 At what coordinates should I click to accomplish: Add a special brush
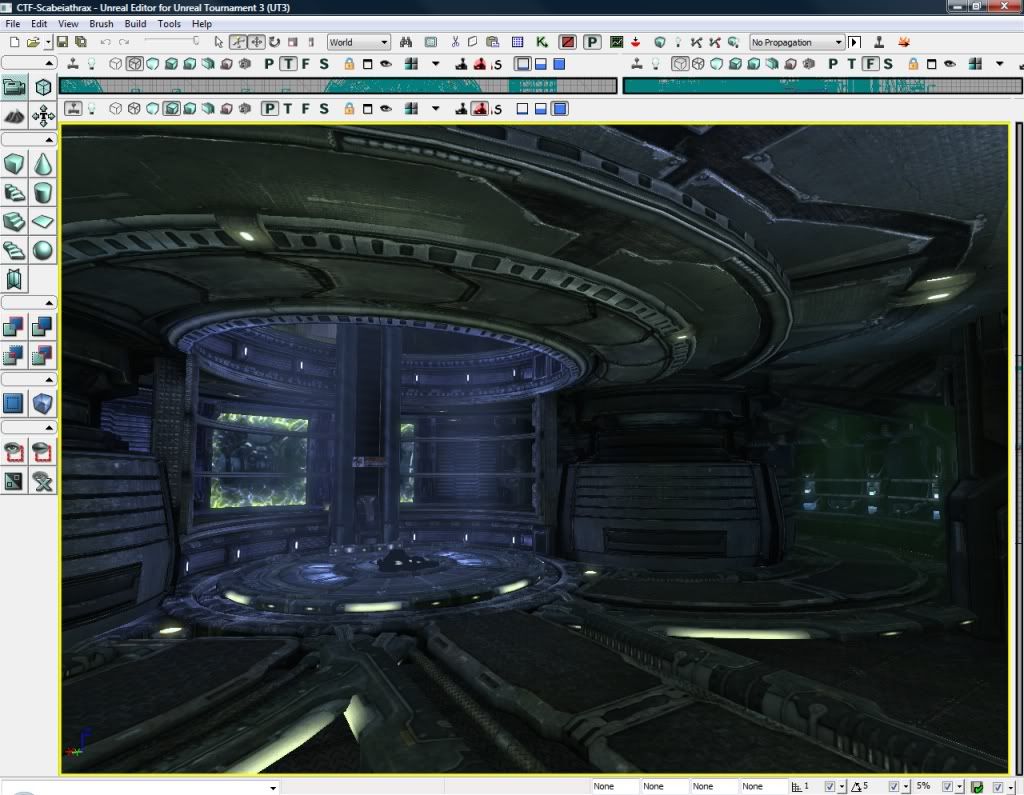tap(14, 403)
